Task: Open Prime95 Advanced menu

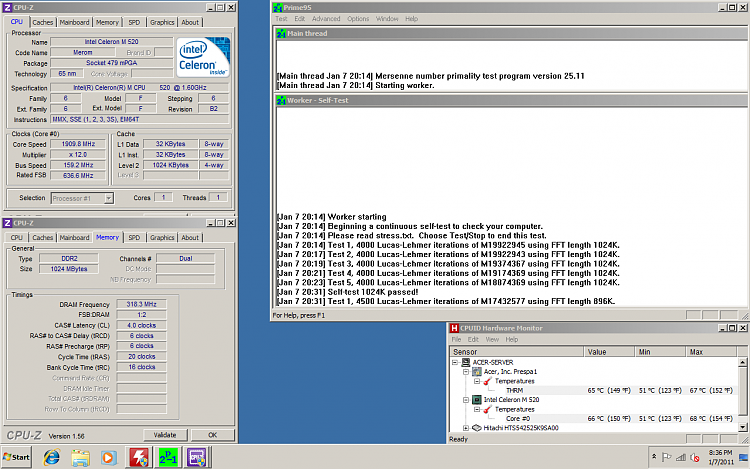Action: pyautogui.click(x=326, y=19)
